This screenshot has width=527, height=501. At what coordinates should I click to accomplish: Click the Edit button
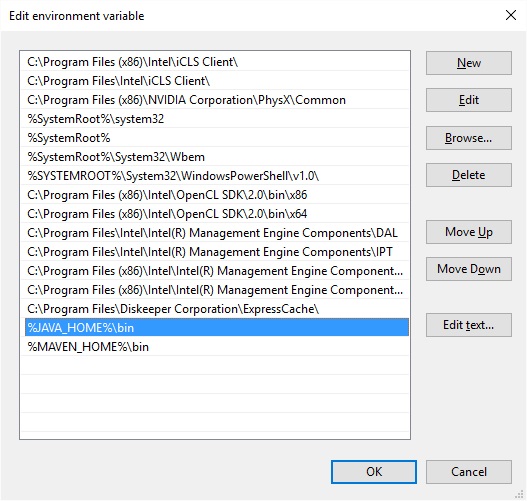[469, 100]
